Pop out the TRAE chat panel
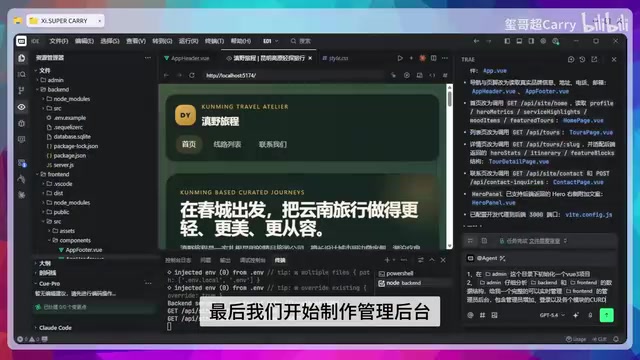Image resolution: width=640 pixels, height=360 pixels. tap(594, 60)
